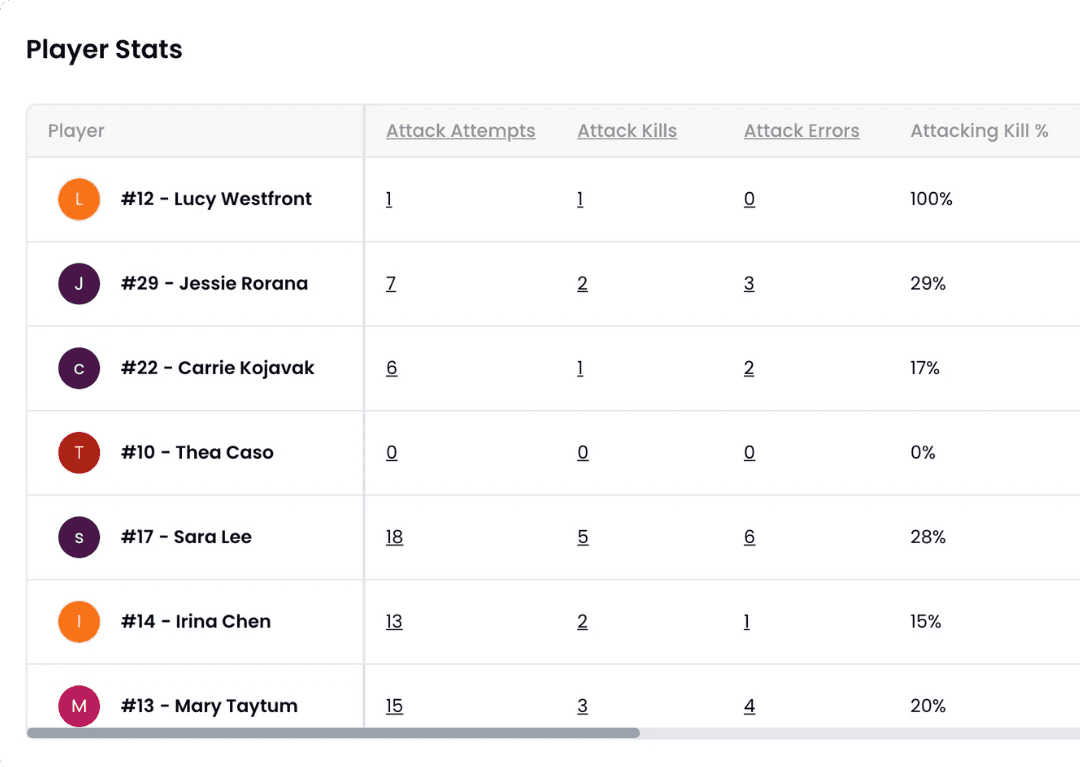View Thea Caso's attack errors detail

click(x=749, y=452)
